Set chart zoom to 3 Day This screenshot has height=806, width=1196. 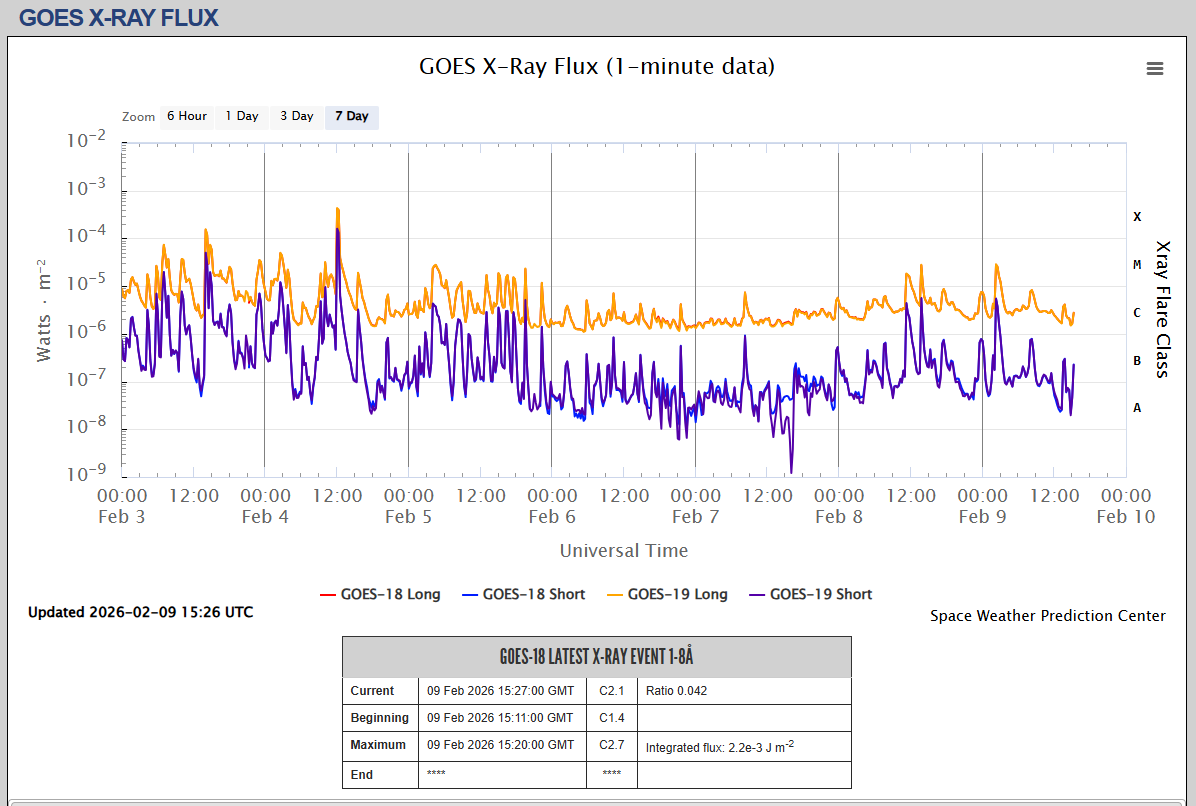click(296, 116)
